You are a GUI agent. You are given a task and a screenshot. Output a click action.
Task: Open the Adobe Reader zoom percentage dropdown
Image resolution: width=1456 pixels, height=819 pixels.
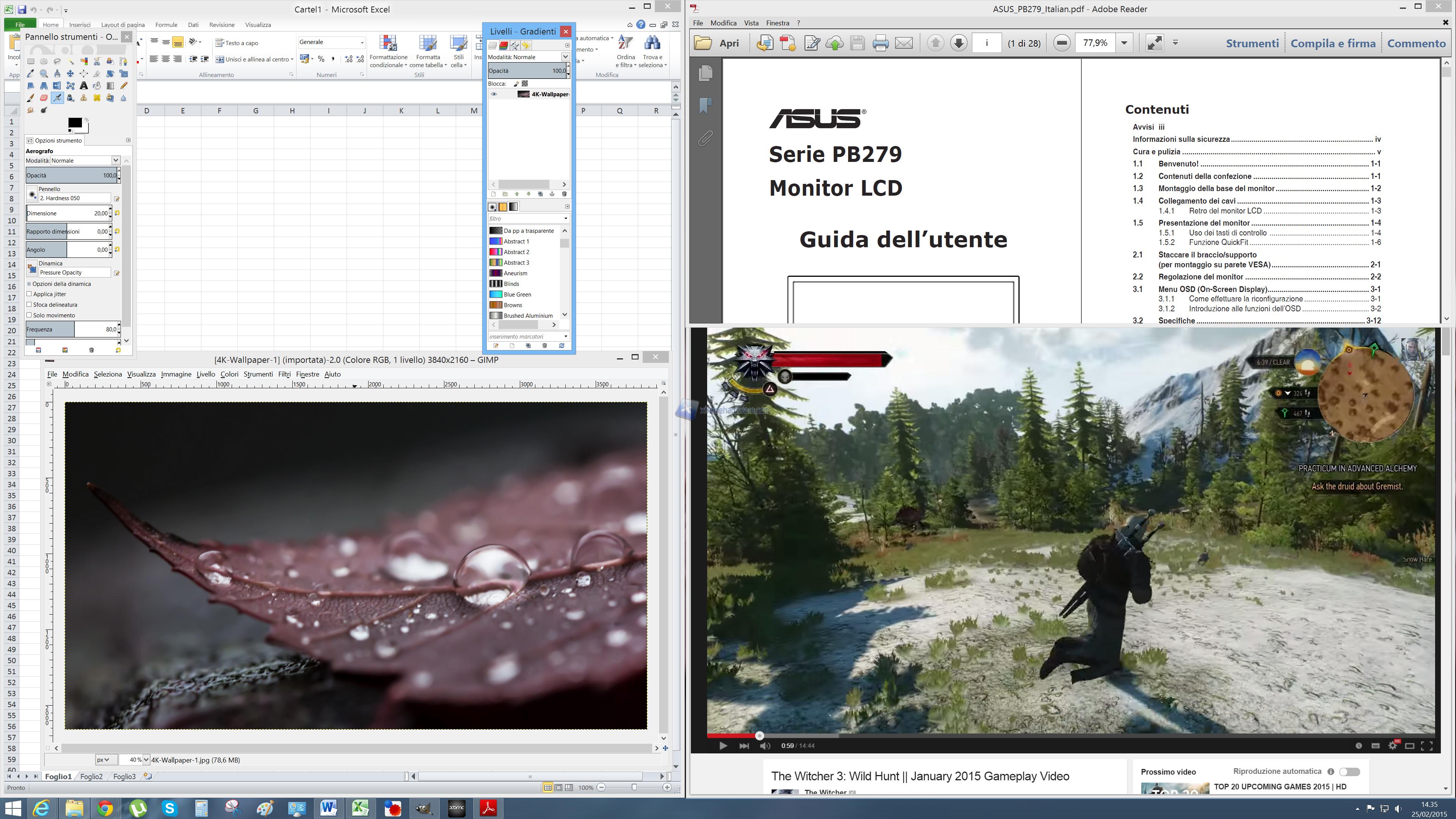(1124, 43)
